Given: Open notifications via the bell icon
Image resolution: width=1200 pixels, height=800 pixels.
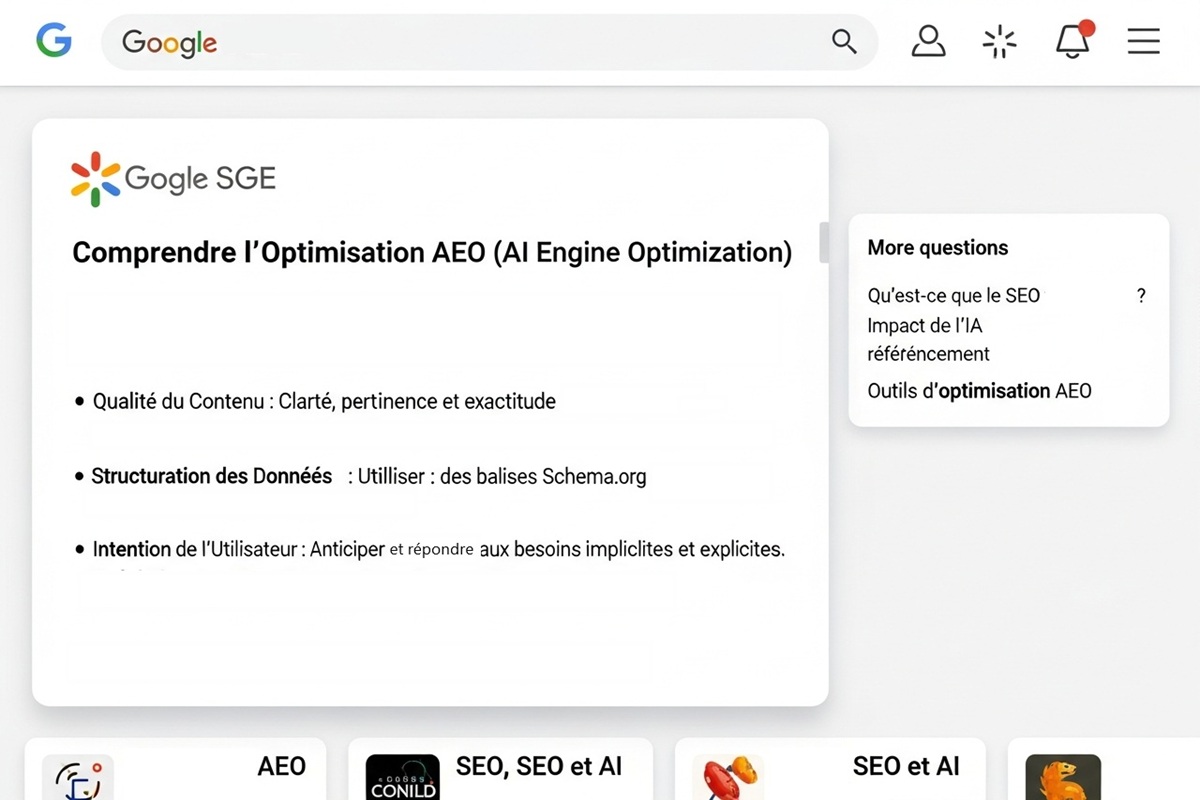Looking at the screenshot, I should coord(1071,43).
